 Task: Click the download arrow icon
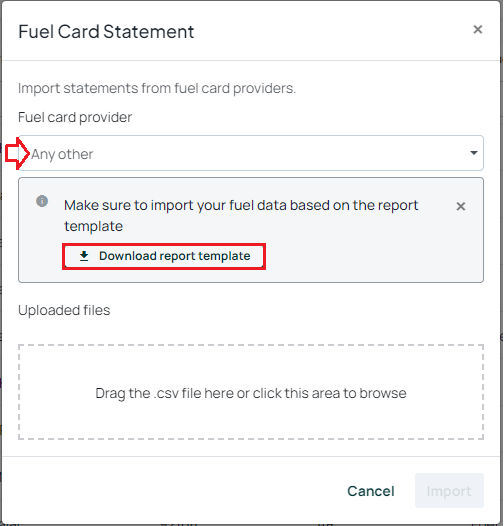coord(84,256)
